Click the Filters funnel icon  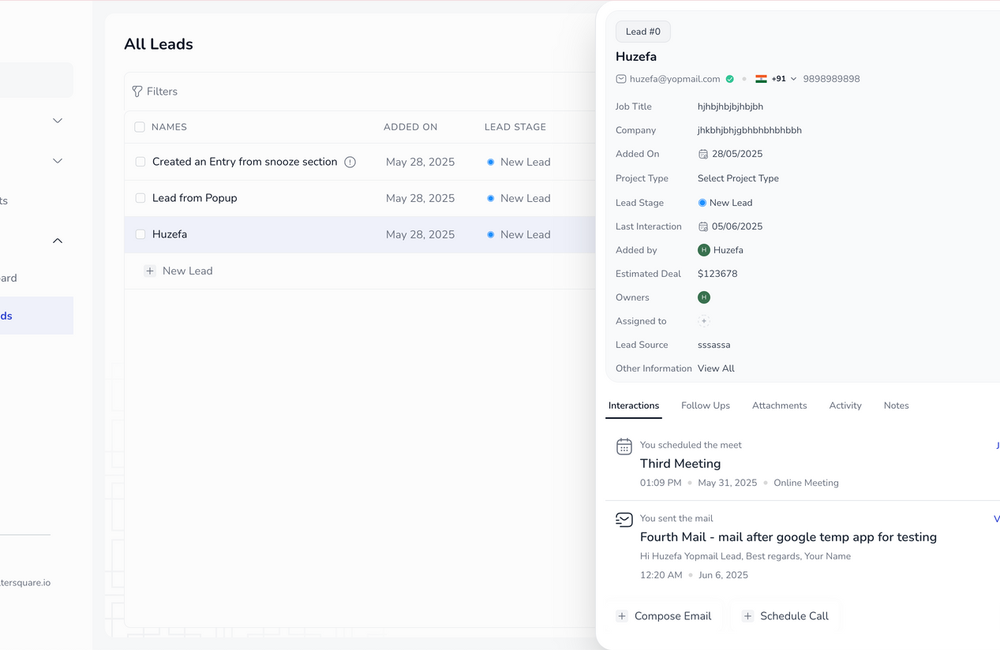(x=137, y=91)
